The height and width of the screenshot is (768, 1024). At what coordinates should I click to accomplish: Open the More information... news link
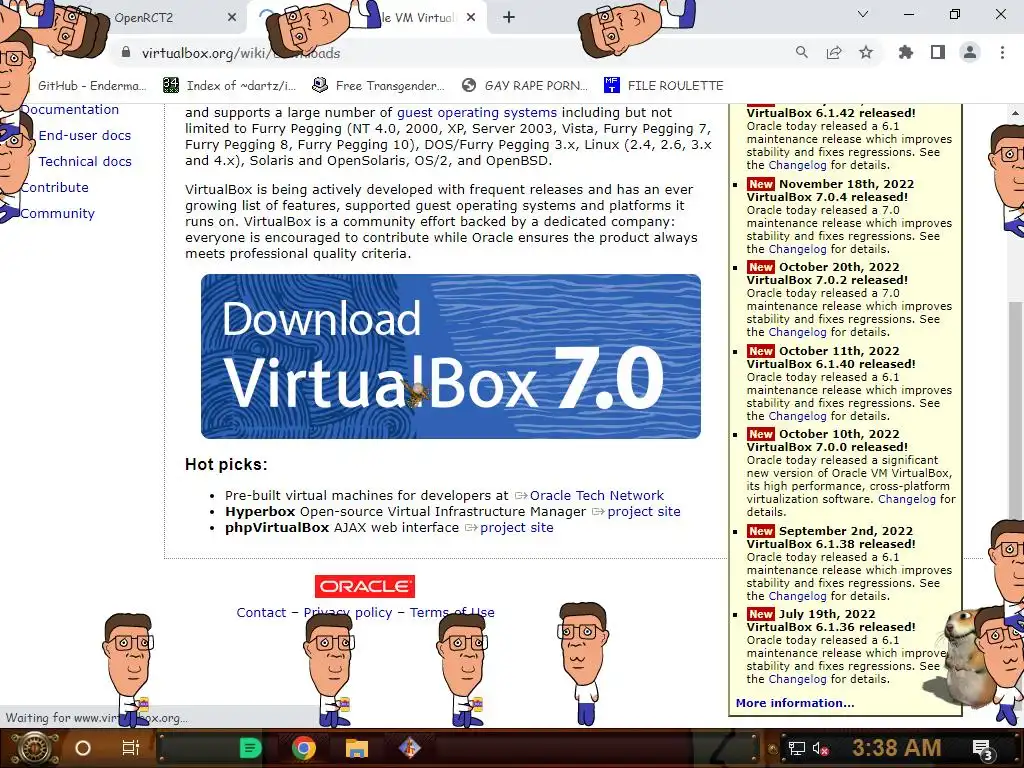point(795,703)
